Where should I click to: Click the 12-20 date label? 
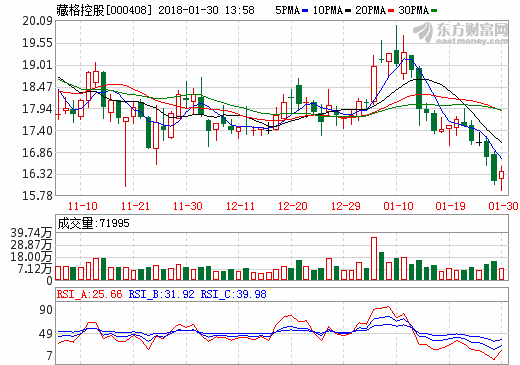coord(292,206)
